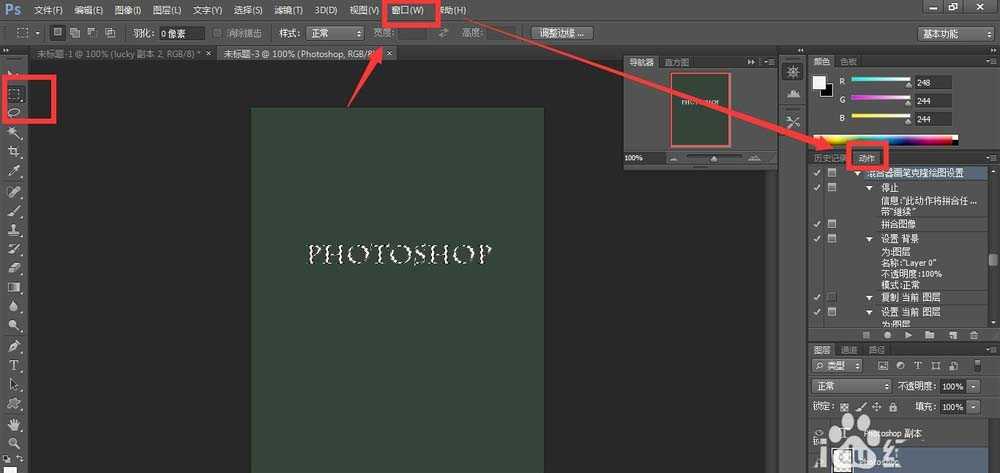Open the layer blend mode 正常 dropdown

851,386
